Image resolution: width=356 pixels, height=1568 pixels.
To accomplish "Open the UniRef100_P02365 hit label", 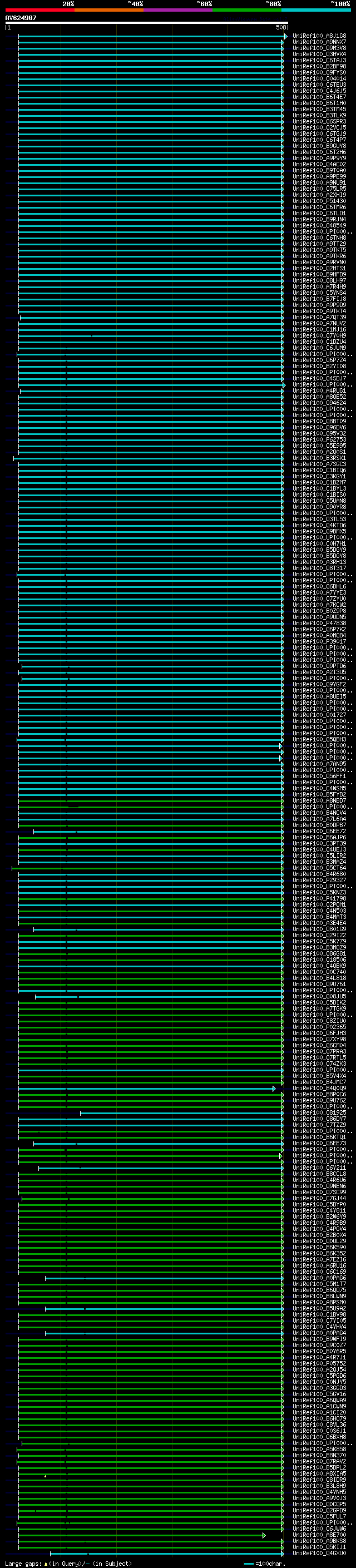I will (x=319, y=1027).
